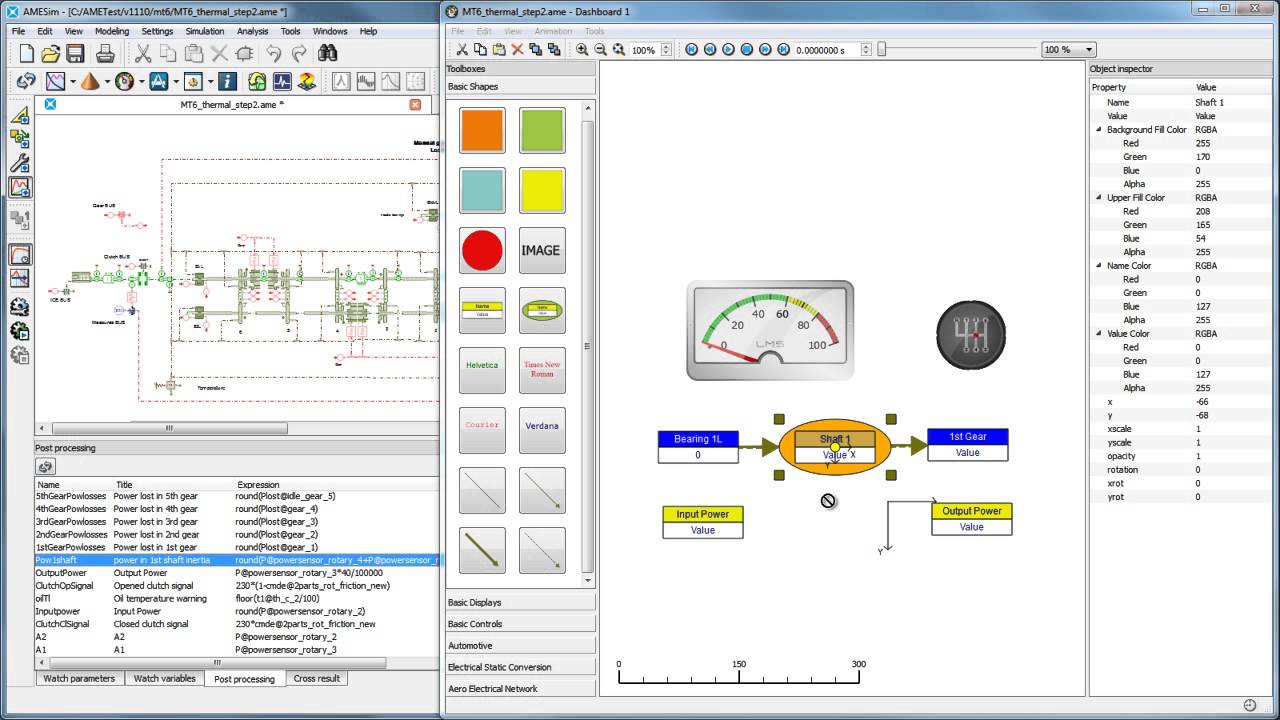
Task: Click the redo arrow in AMESim toolbar
Action: coord(299,53)
